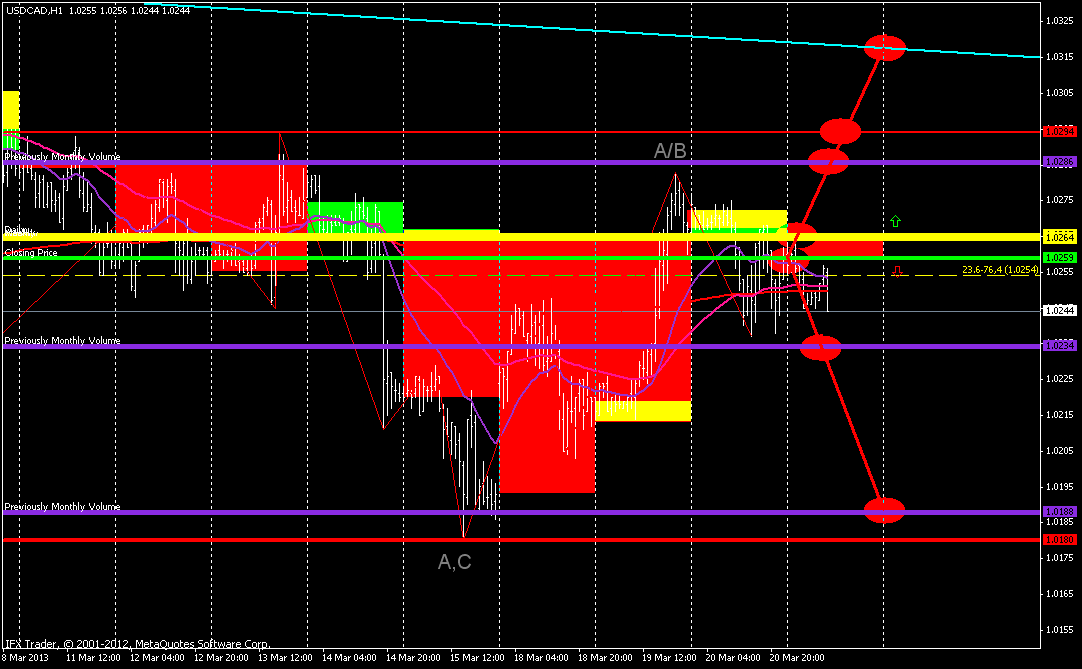Select the green rectangle after 14 Mar 04:00
Screen dimensions: 1082x669
pos(355,217)
